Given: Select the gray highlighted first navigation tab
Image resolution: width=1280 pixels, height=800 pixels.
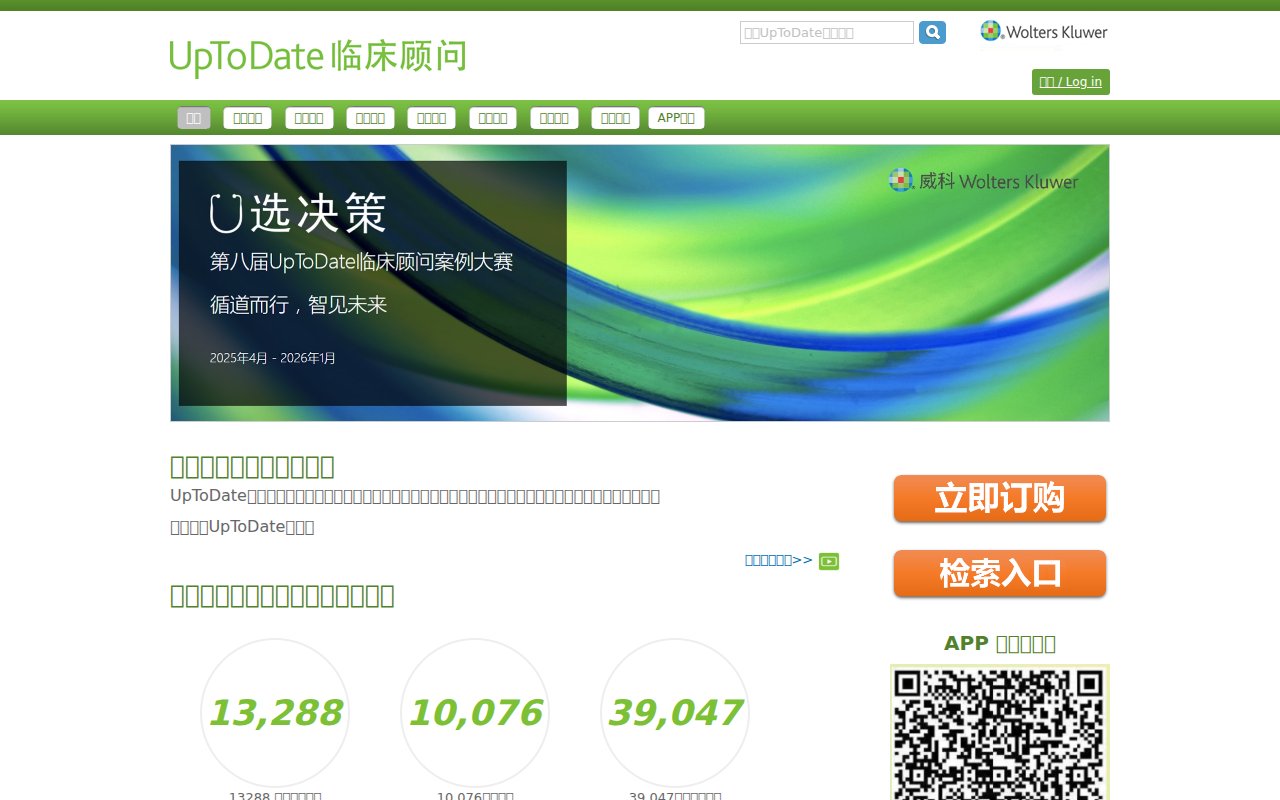Looking at the screenshot, I should [194, 118].
